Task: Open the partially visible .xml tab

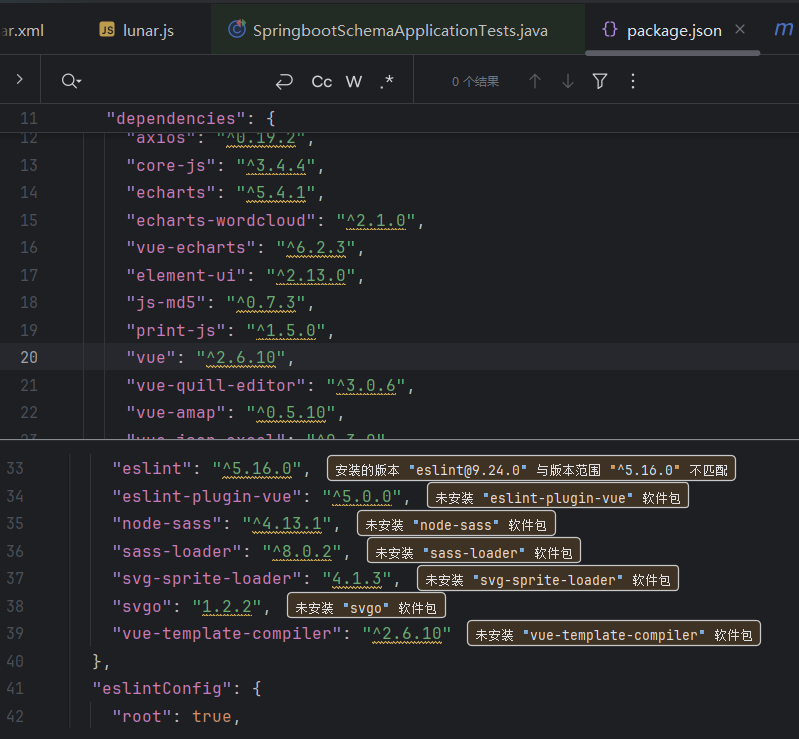Action: 21,31
